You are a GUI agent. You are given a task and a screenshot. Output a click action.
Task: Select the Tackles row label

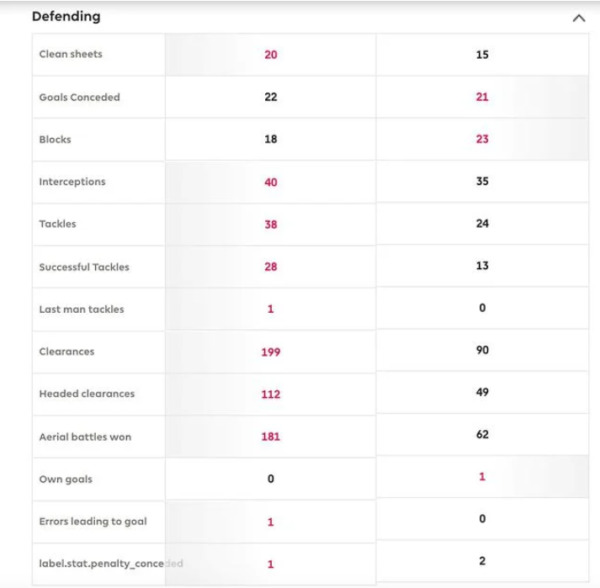[x=57, y=224]
